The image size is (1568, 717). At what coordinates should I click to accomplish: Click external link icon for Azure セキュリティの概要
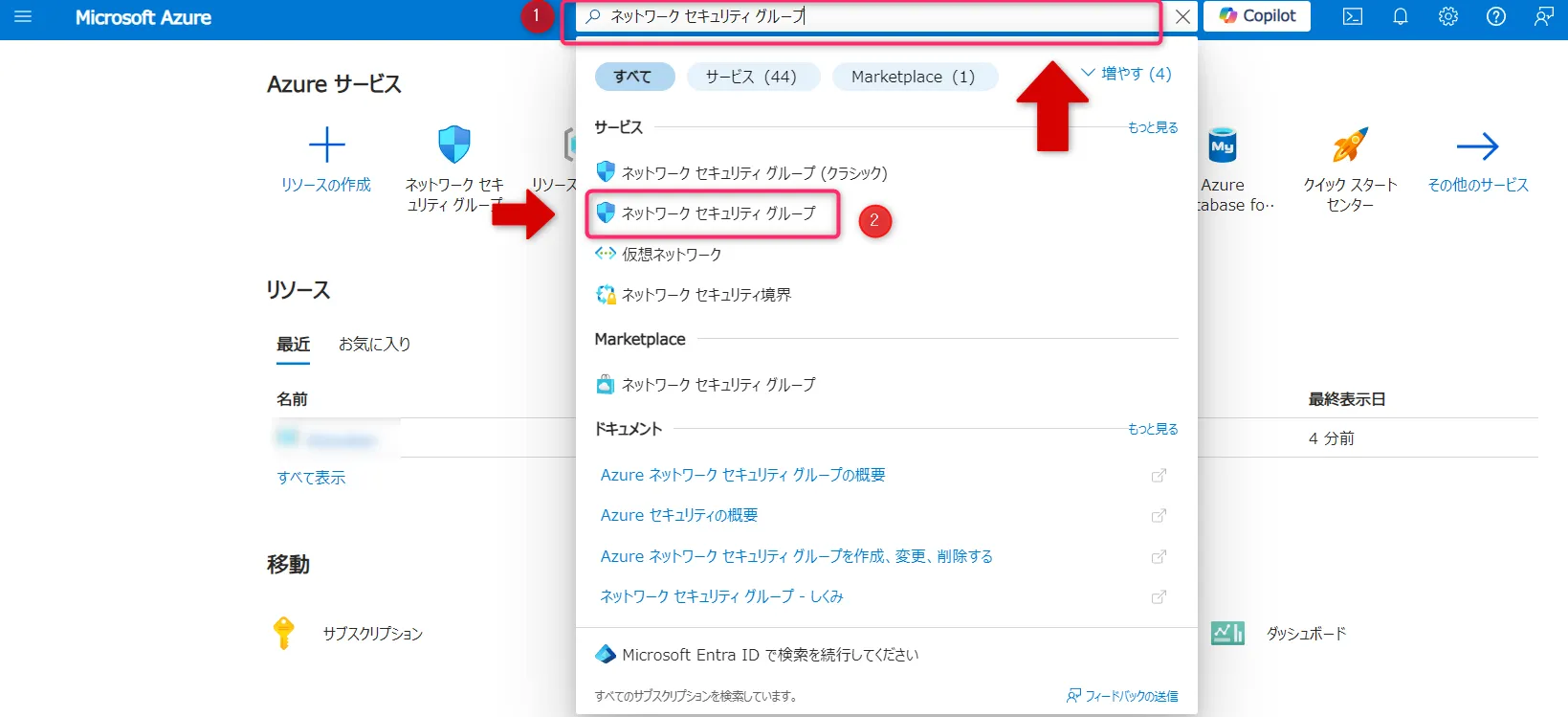[x=1159, y=516]
